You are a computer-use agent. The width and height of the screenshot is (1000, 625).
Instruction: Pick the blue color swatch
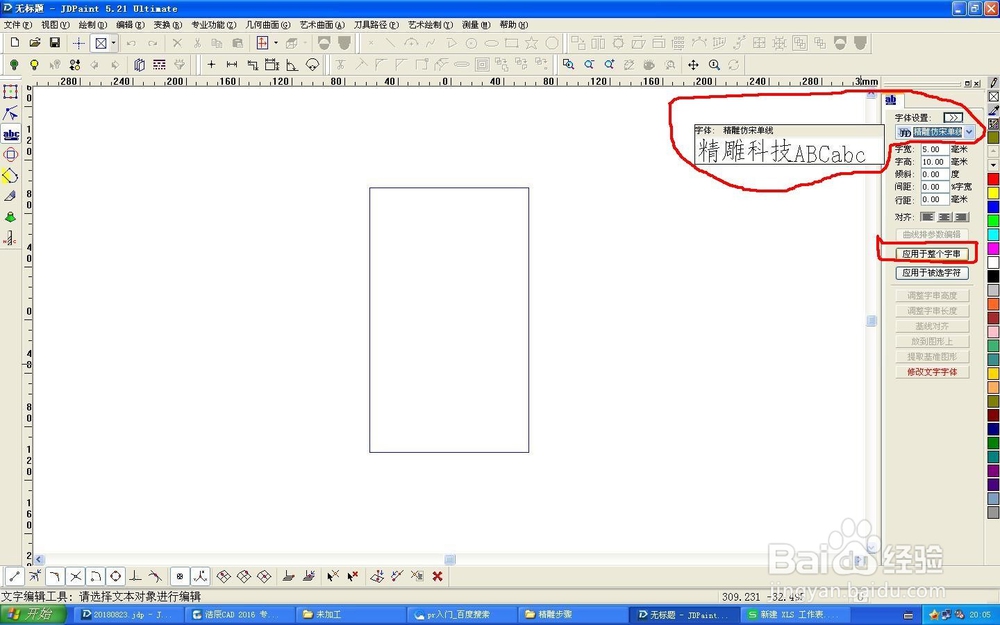coord(994,207)
